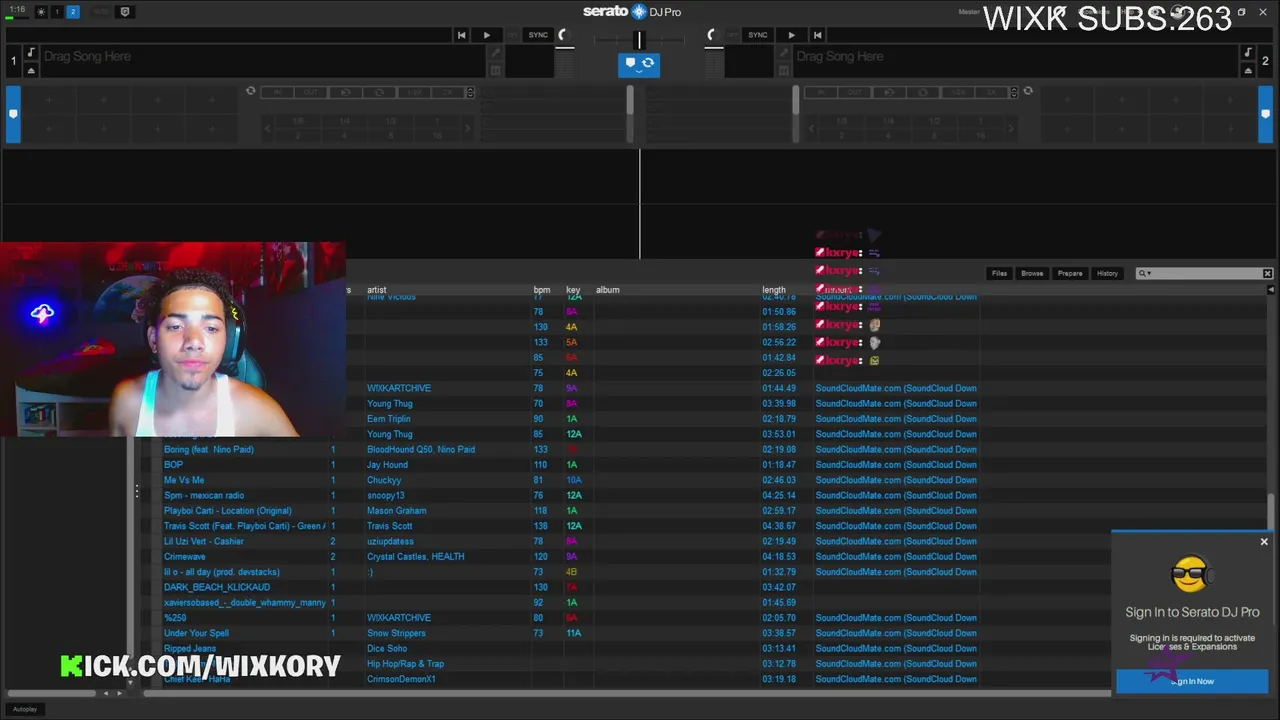Click the deck 2 loop slot stepper arrows

[x=1013, y=92]
